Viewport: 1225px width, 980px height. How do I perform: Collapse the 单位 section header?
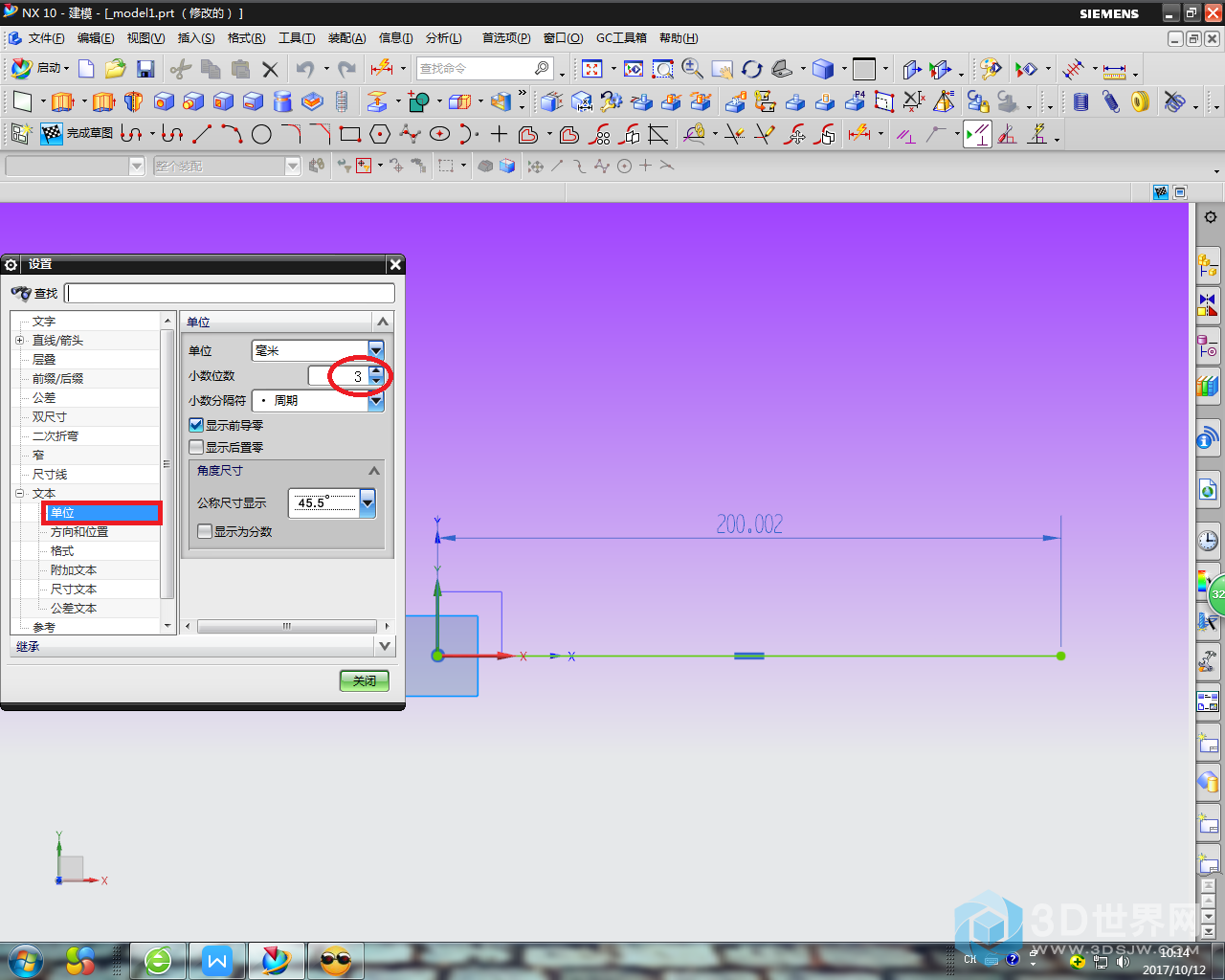[x=383, y=322]
